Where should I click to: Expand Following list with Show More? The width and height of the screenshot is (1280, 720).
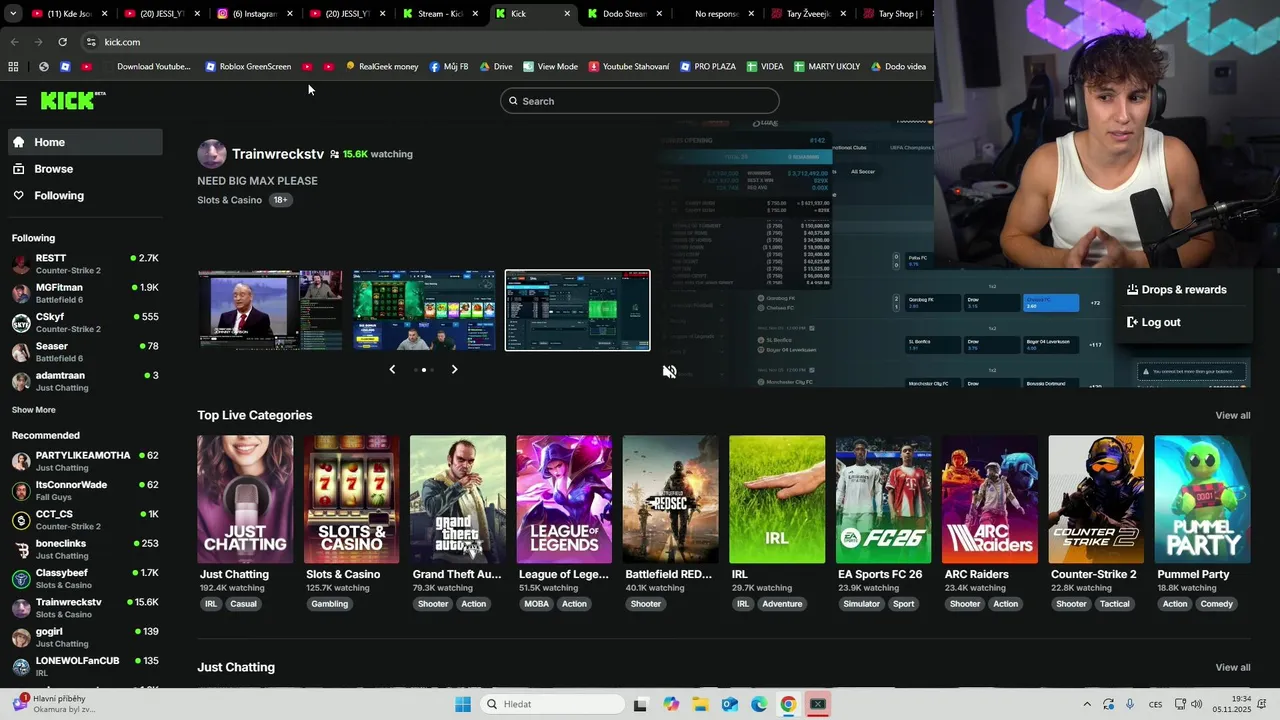click(x=33, y=410)
